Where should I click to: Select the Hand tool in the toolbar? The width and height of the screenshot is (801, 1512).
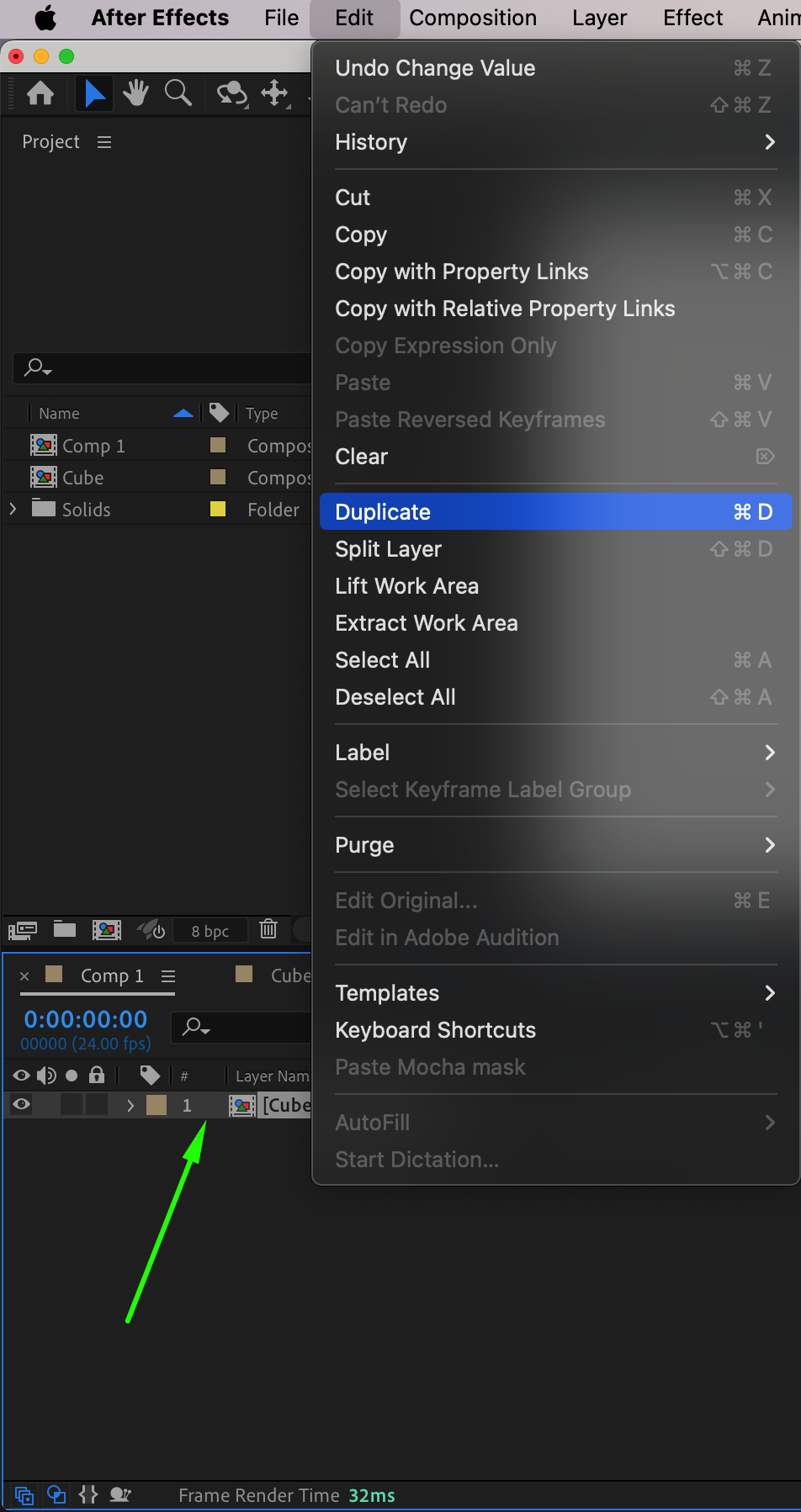135,93
